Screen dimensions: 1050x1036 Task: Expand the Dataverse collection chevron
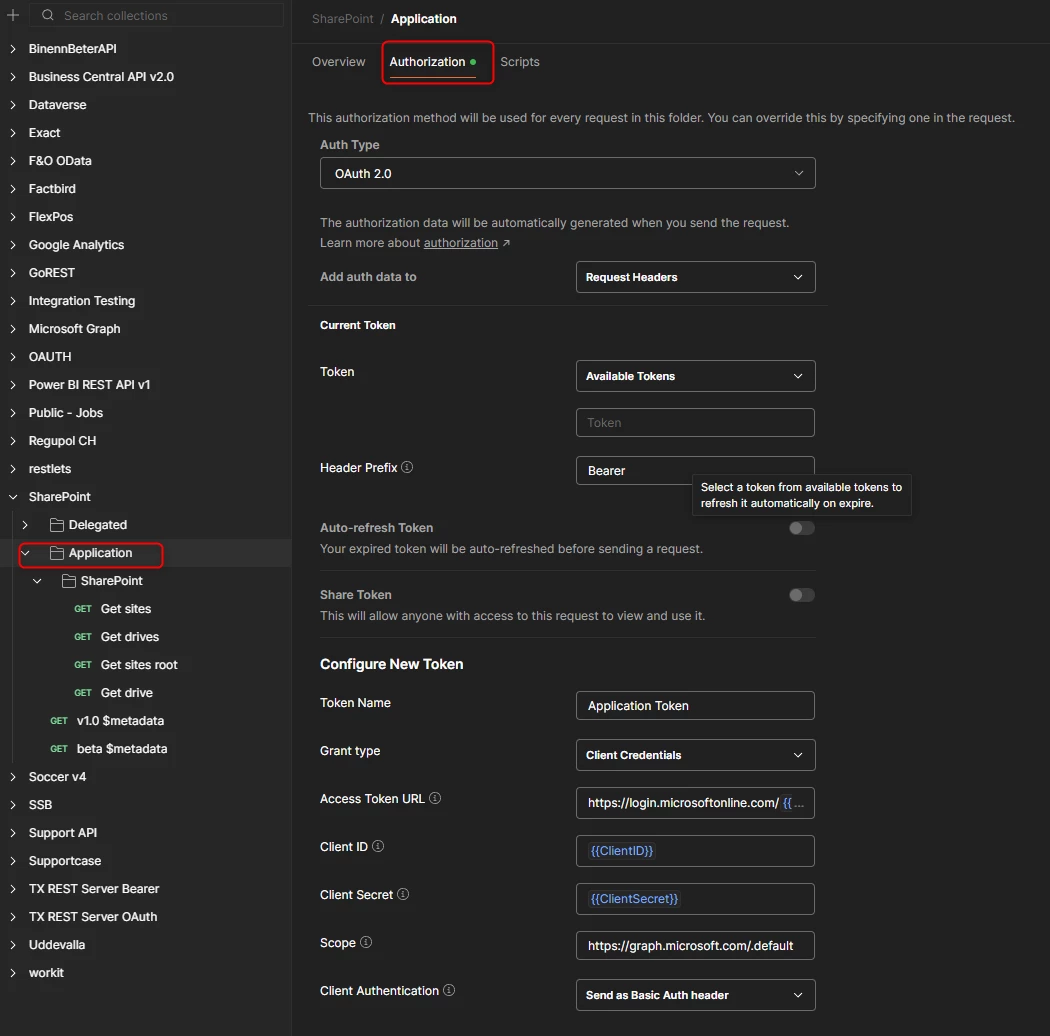(x=13, y=105)
